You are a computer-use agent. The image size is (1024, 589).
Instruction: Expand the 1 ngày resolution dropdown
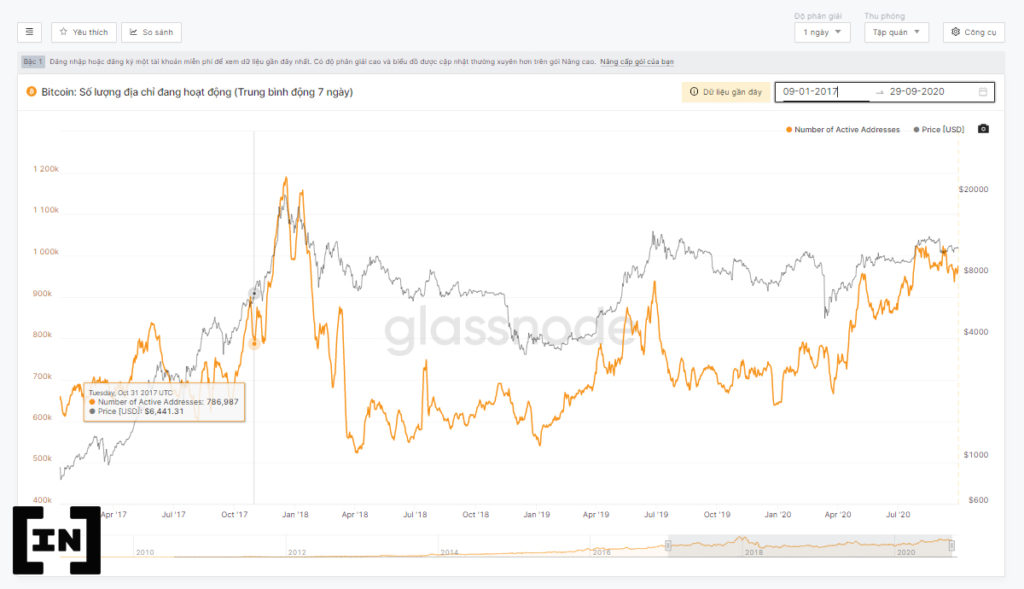[822, 32]
